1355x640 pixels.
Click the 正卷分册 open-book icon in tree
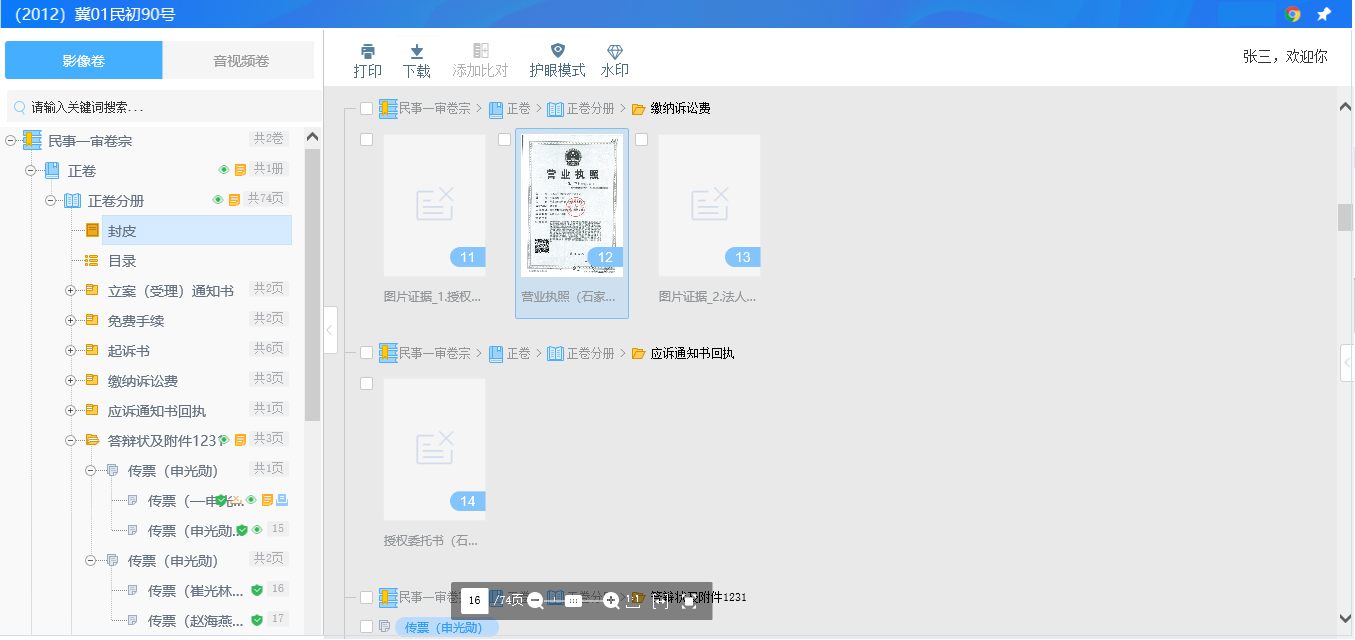72,201
